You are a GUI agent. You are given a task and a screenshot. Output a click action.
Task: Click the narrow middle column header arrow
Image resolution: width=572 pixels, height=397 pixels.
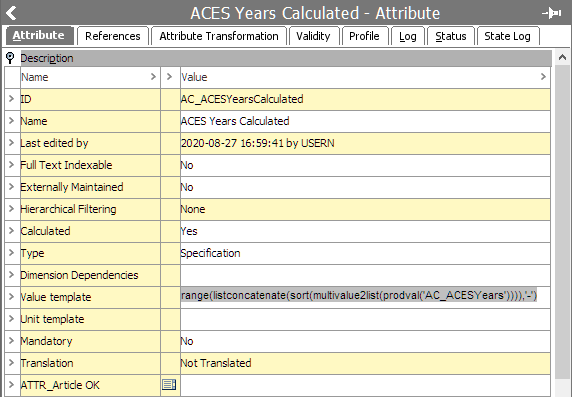(169, 77)
